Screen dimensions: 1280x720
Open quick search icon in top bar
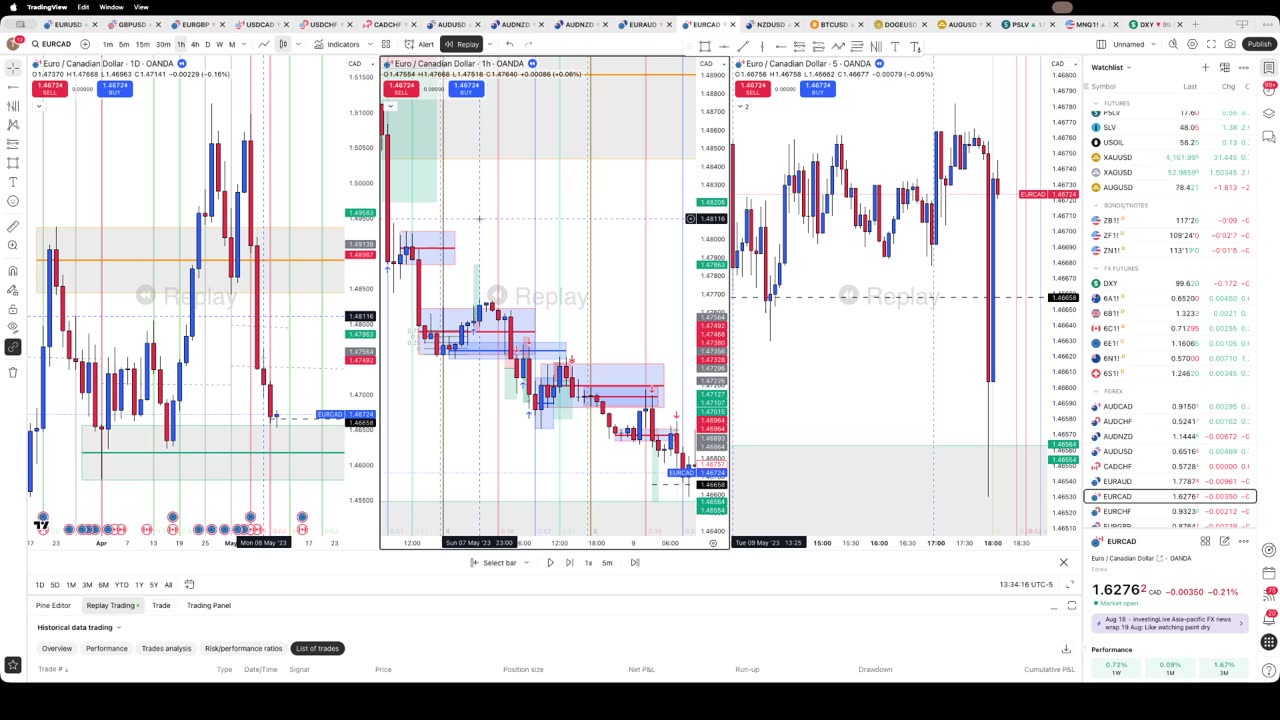pyautogui.click(x=1174, y=44)
